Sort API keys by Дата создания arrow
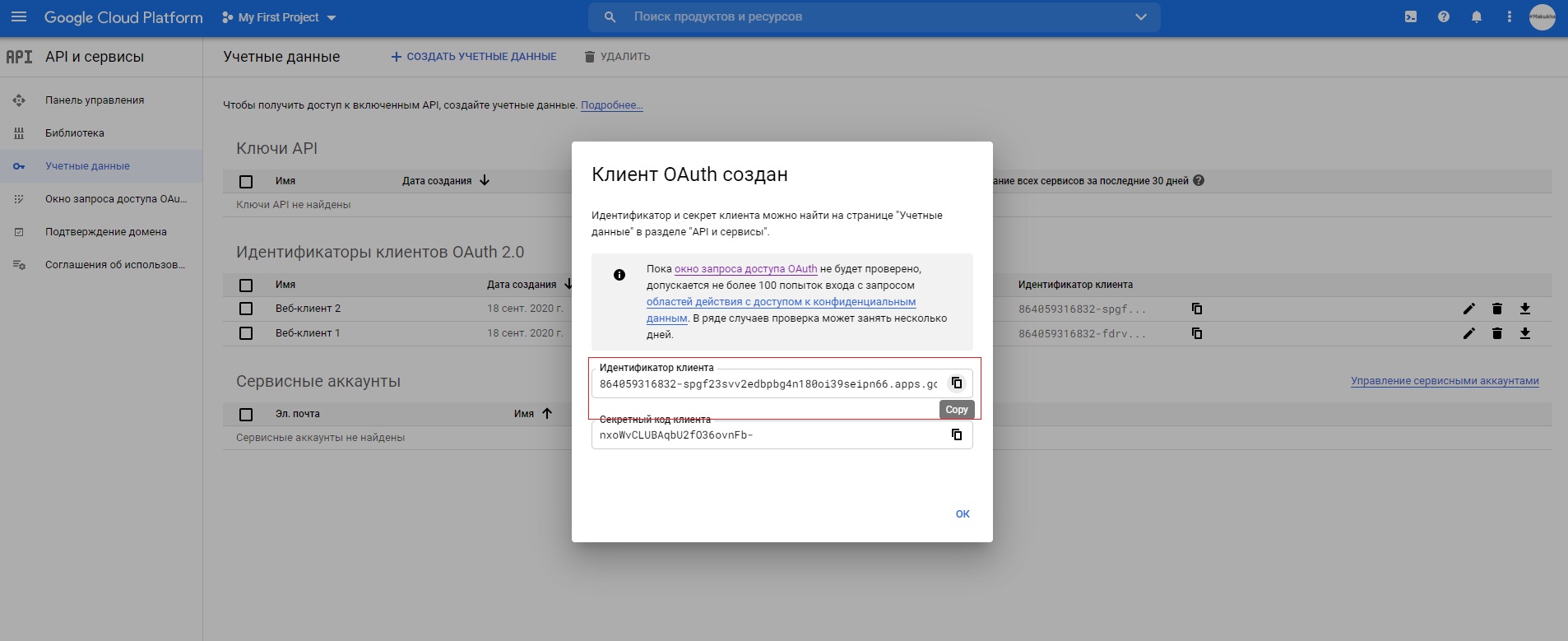This screenshot has width=1568, height=641. point(485,181)
